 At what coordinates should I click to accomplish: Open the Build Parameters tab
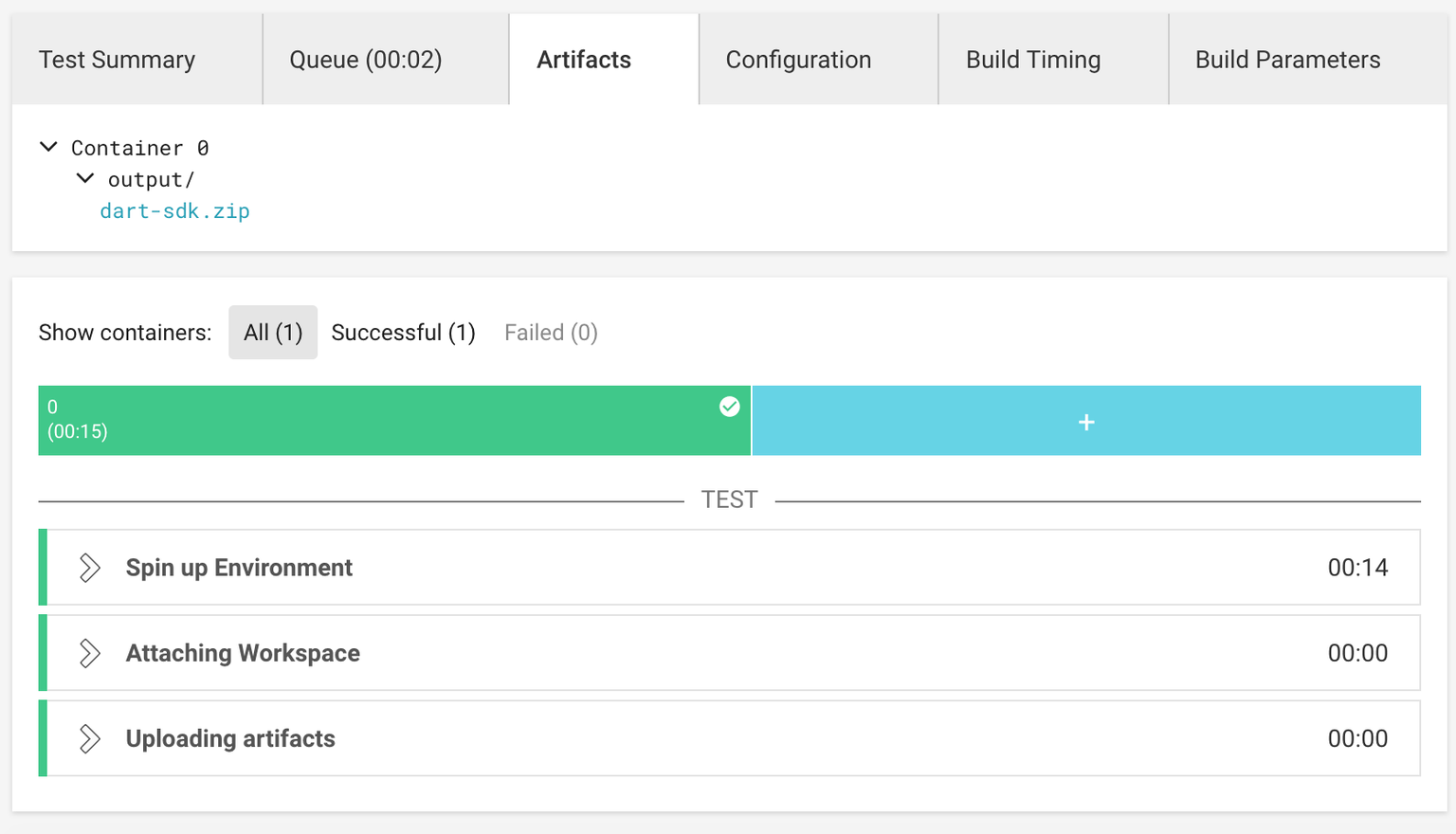point(1286,59)
